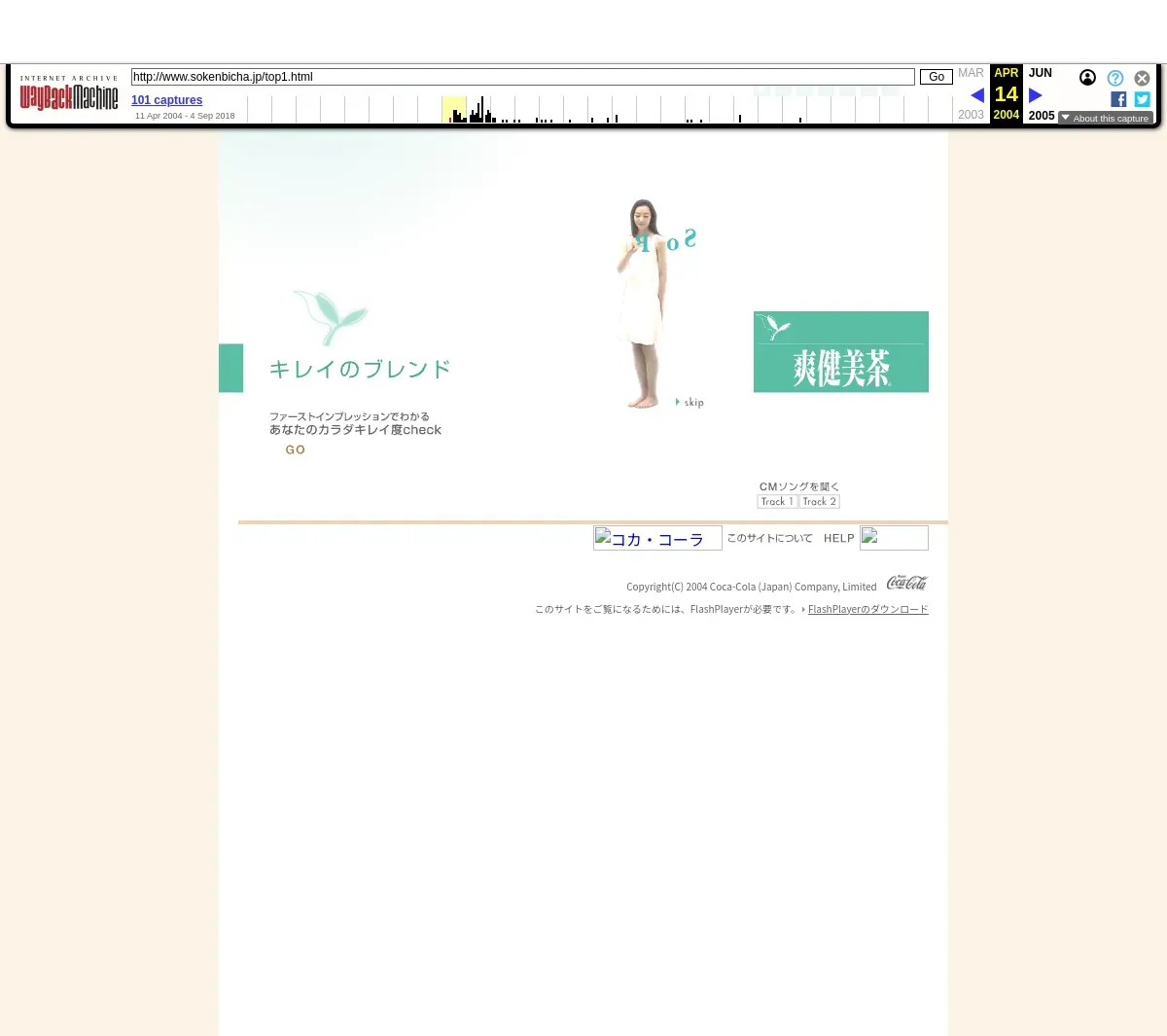Click the あなたのカラダキレイ度check text
The image size is (1167, 1036).
[x=355, y=430]
